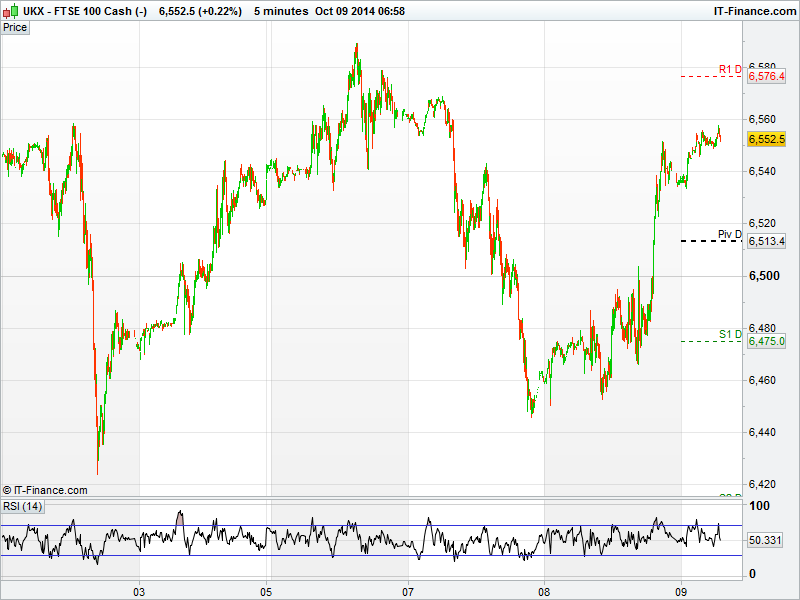800x600 pixels.
Task: Click date marker 03 on time axis
Action: point(140,589)
